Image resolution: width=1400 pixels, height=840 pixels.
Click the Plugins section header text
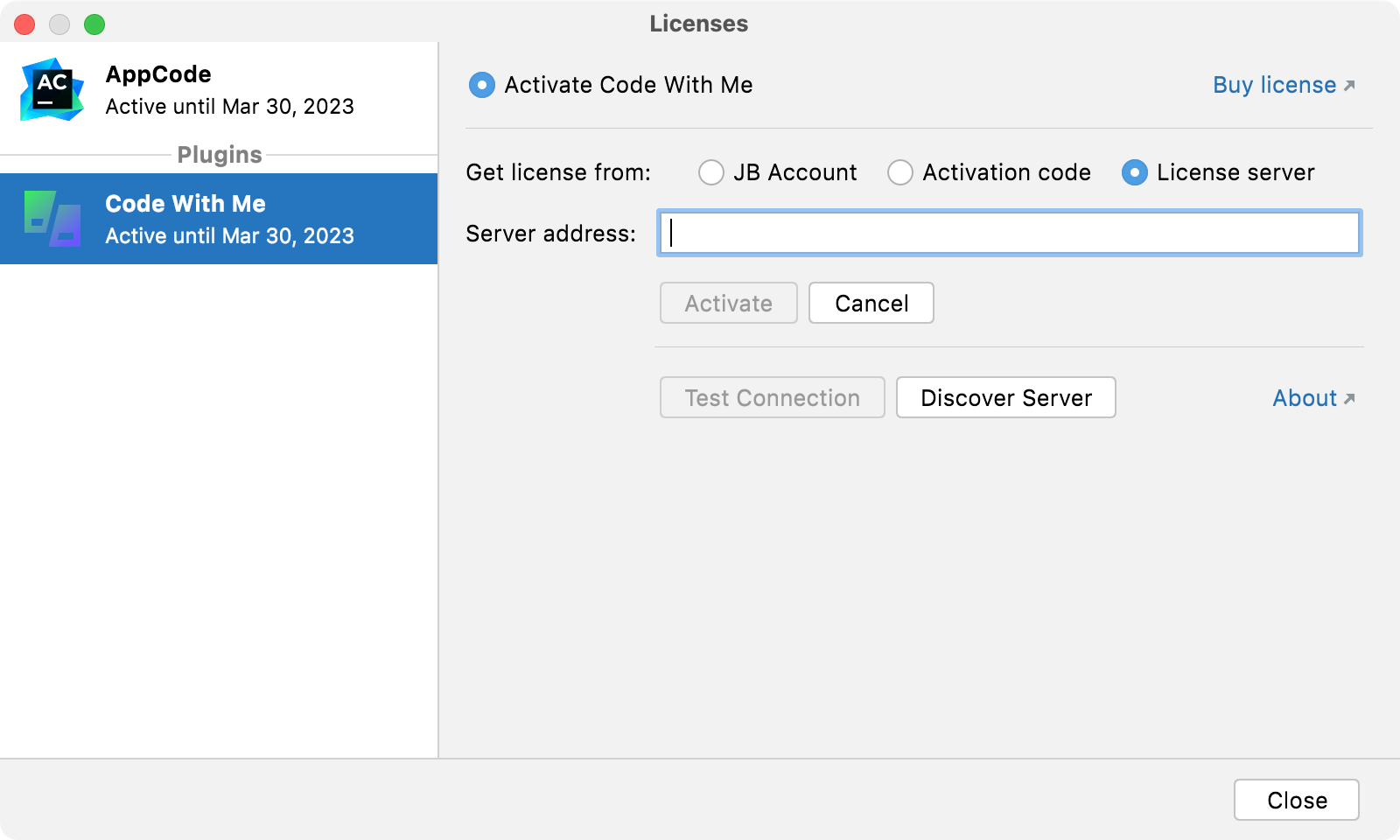point(220,155)
